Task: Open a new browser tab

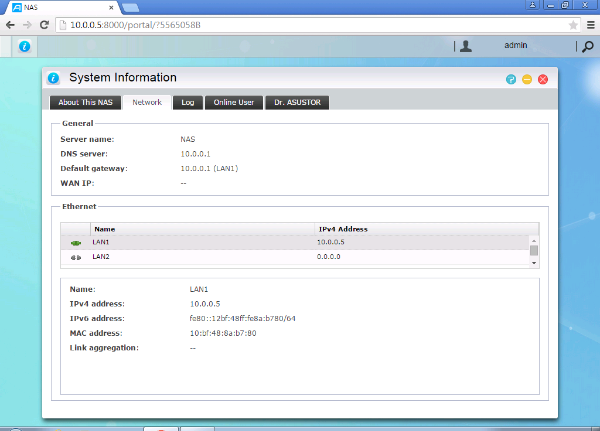Action: pyautogui.click(x=131, y=7)
